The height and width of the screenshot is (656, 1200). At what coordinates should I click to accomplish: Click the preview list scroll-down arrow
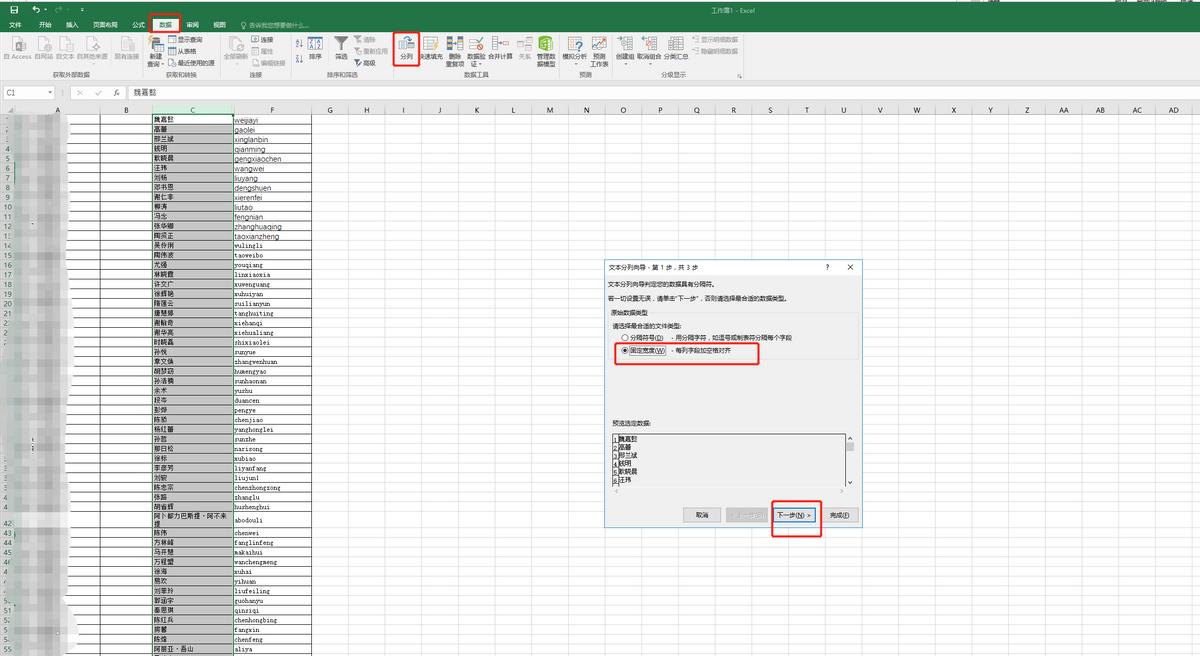click(850, 482)
